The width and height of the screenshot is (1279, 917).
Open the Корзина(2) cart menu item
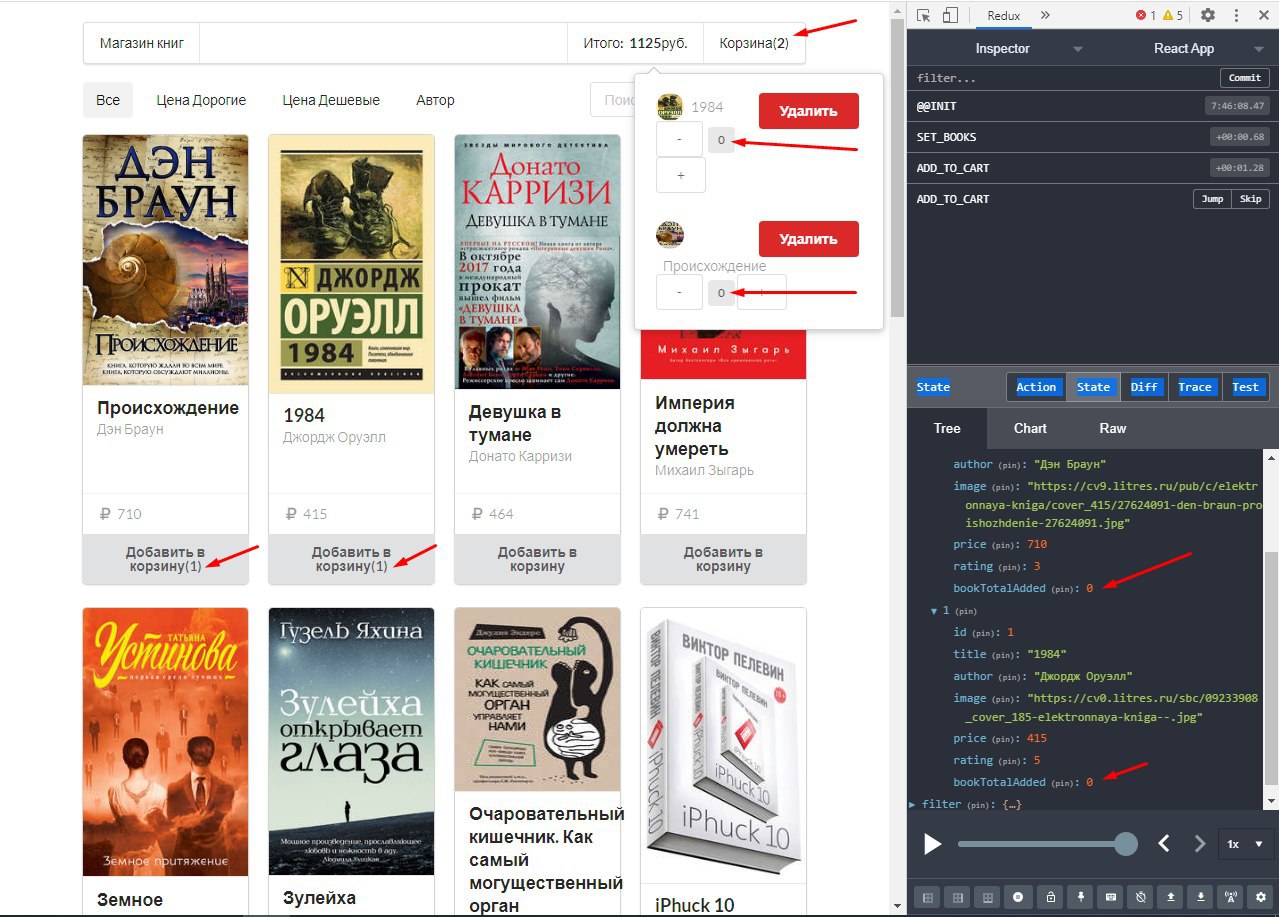click(x=755, y=43)
